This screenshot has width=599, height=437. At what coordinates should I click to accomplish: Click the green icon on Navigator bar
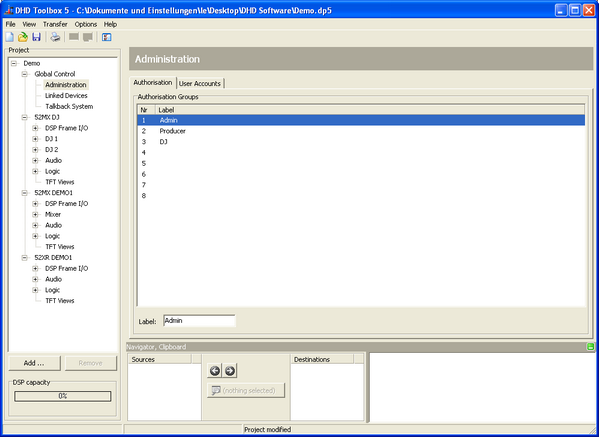coord(590,347)
